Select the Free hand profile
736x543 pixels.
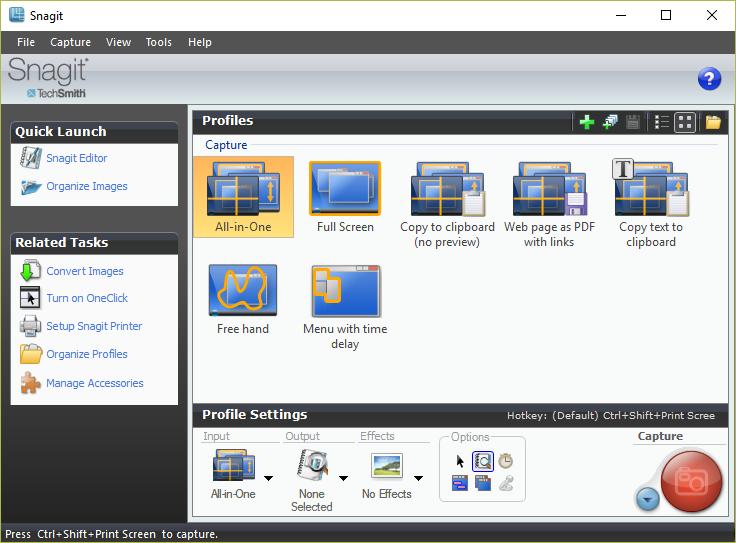click(x=243, y=299)
